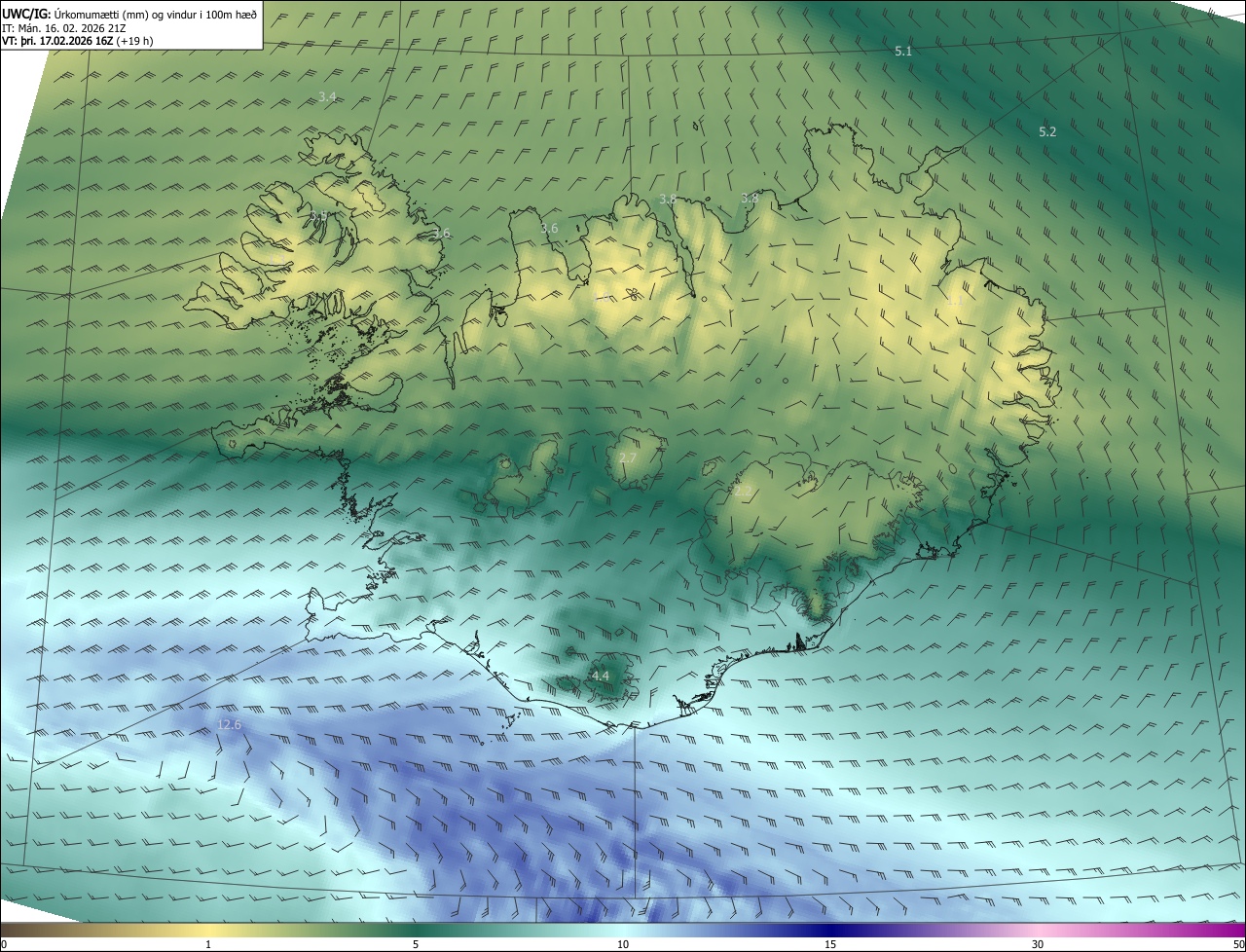Click the 5.1 value label on map

pos(903,51)
